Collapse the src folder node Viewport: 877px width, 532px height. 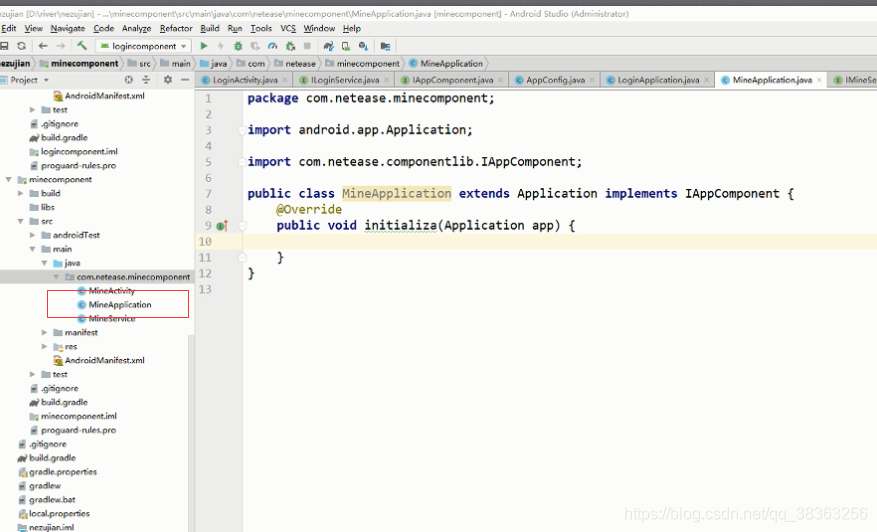pyautogui.click(x=20, y=222)
